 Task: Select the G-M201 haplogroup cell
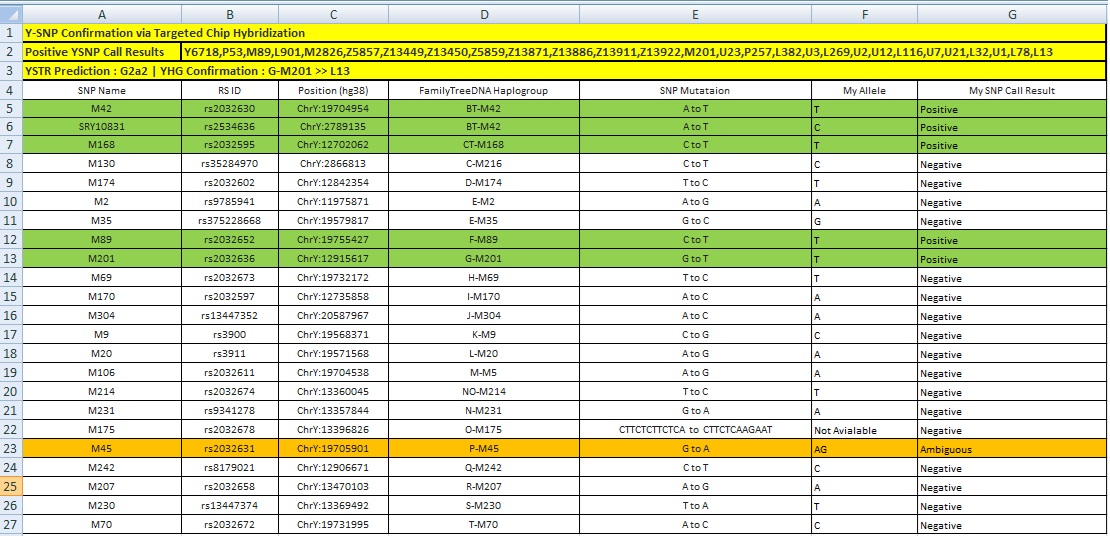[484, 258]
